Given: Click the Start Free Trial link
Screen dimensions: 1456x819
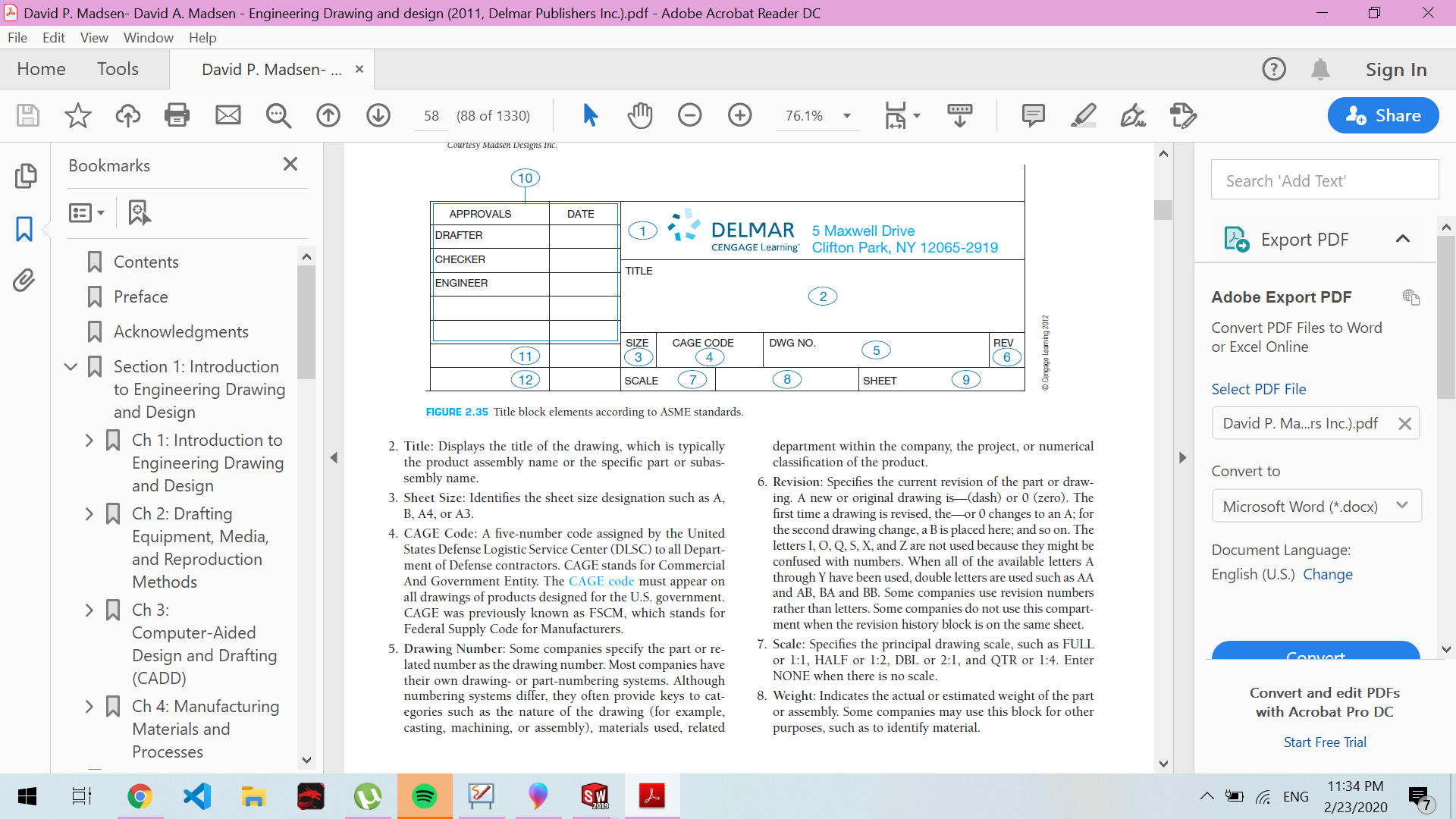Looking at the screenshot, I should click(x=1324, y=742).
